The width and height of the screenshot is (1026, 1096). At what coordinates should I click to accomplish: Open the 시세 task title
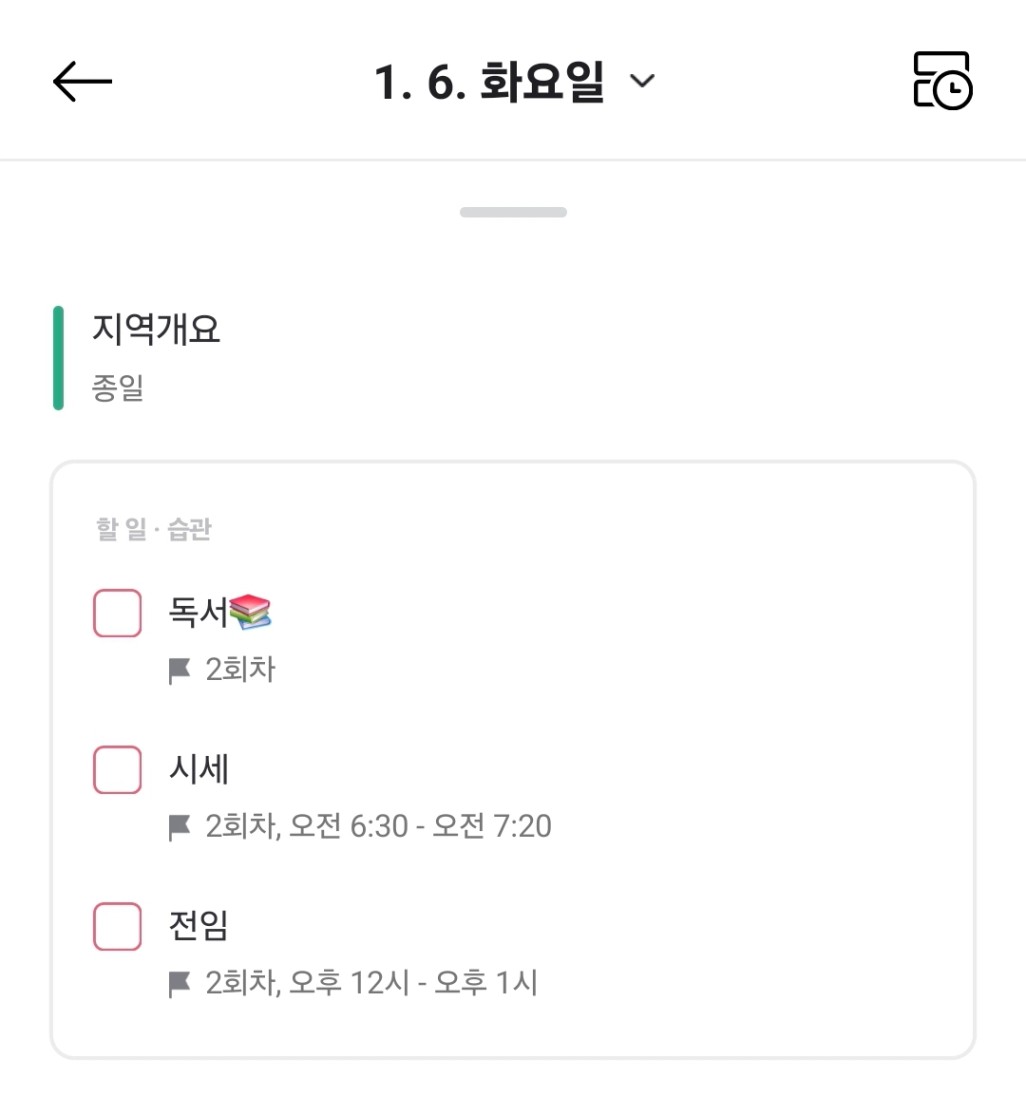[x=200, y=770]
